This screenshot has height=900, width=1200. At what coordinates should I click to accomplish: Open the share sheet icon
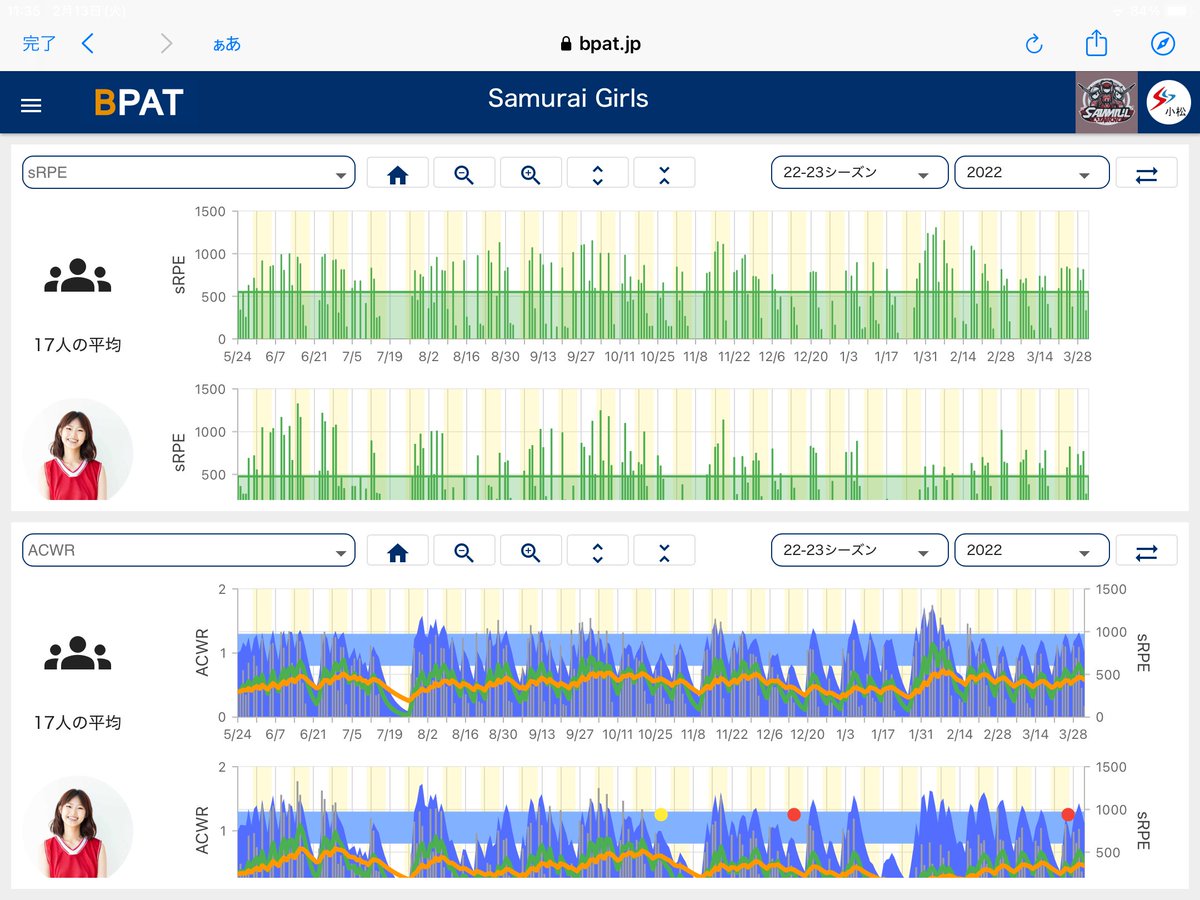pyautogui.click(x=1097, y=42)
